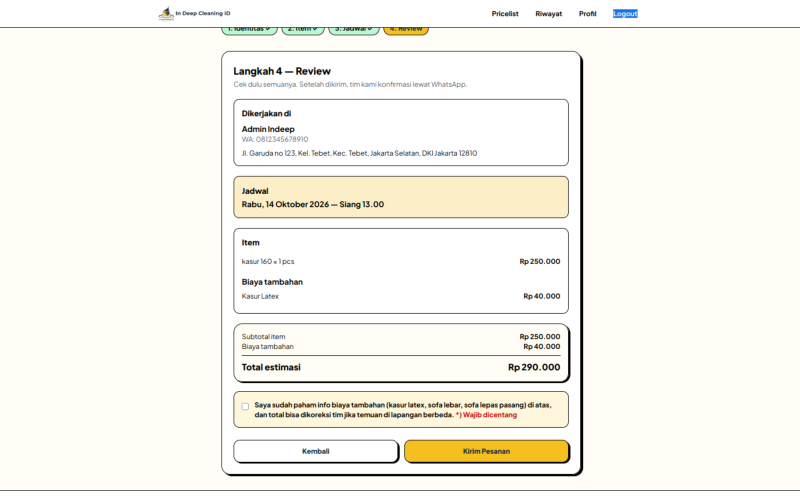Select the Admin Indeep name text
Screen dimensions: 800x500
point(268,129)
